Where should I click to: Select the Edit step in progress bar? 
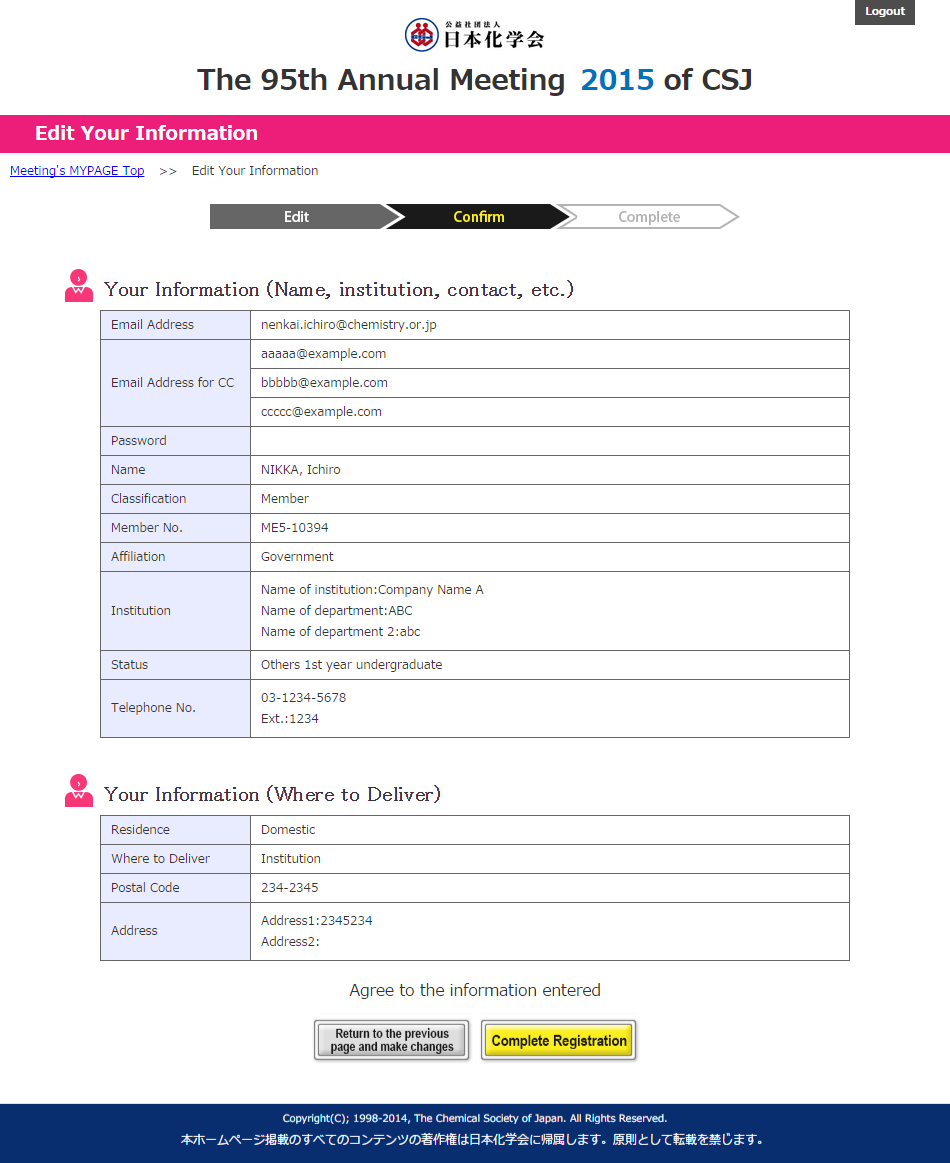coord(297,217)
